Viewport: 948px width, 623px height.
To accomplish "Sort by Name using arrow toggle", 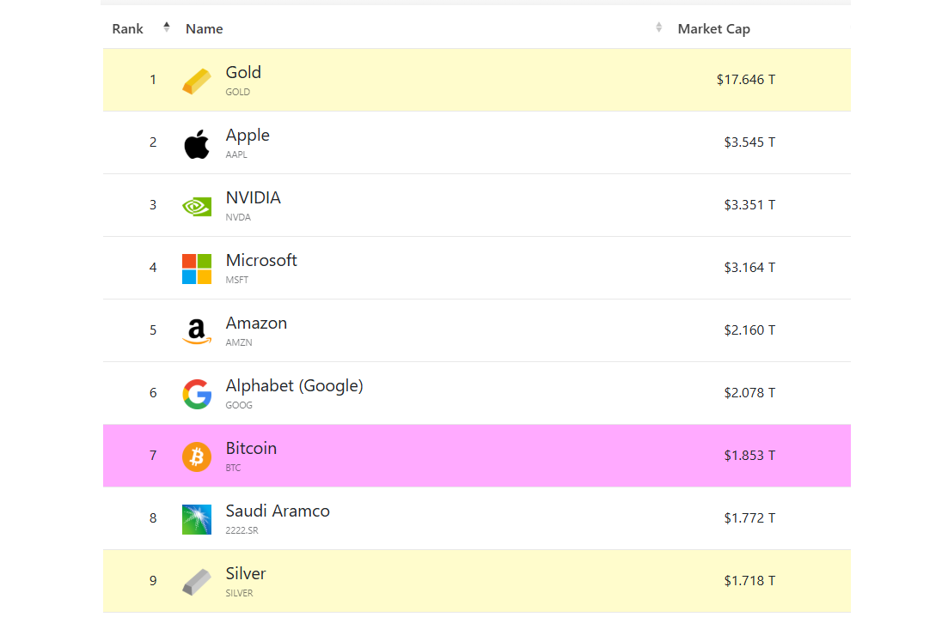I will coord(658,27).
